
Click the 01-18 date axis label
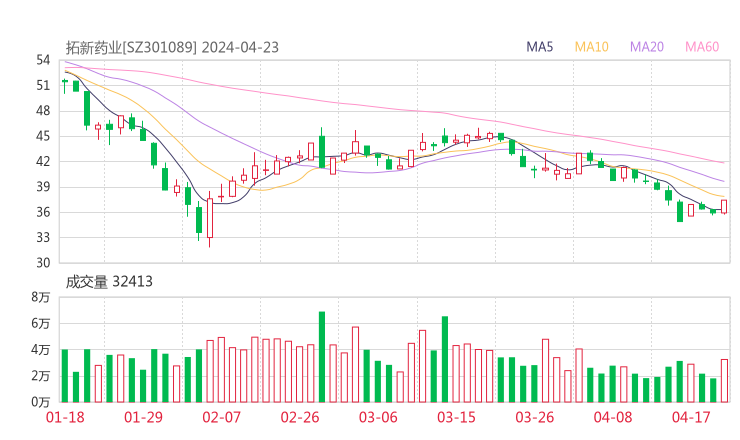point(65,417)
